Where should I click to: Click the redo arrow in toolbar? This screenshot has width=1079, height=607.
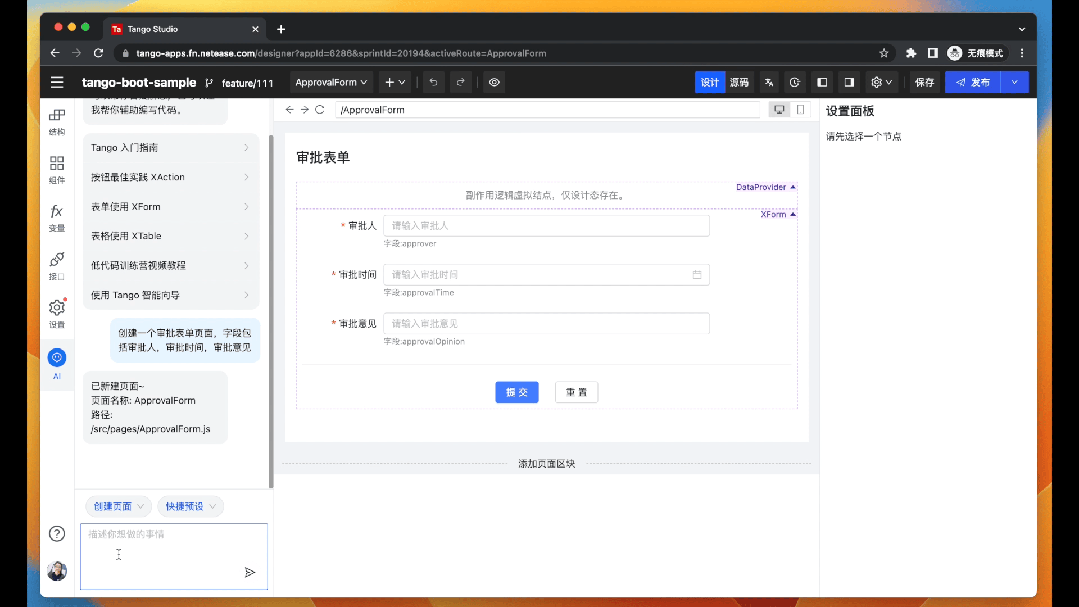pyautogui.click(x=460, y=83)
